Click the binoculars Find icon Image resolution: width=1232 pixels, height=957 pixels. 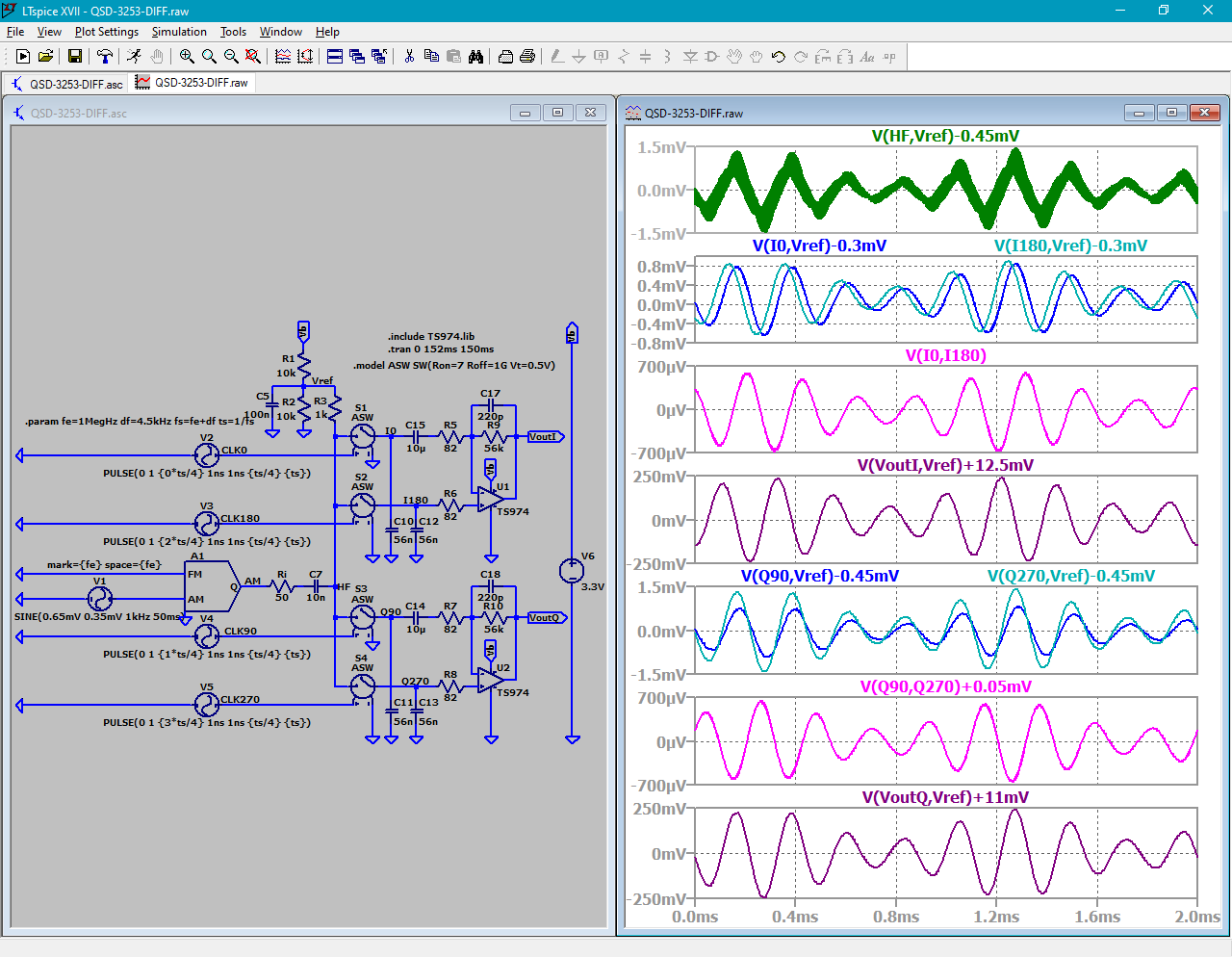(x=475, y=57)
